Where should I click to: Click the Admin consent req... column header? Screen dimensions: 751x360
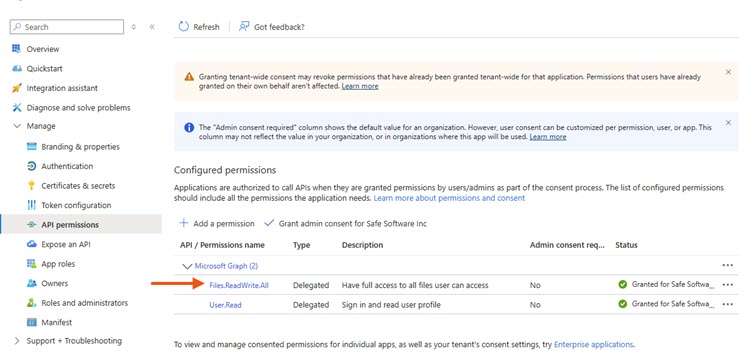click(567, 245)
